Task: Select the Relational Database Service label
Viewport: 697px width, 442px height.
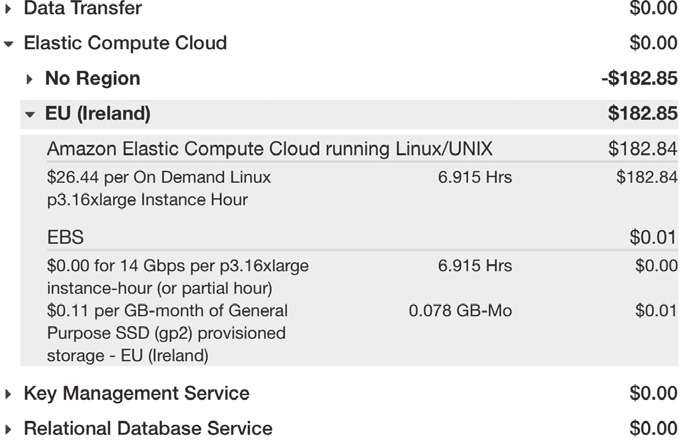Action: tap(147, 428)
